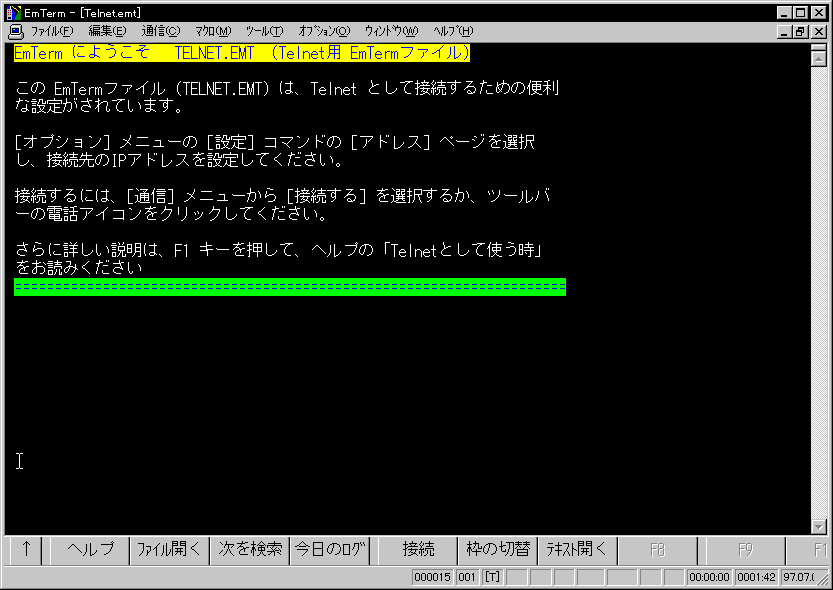
Task: Click the [T] status bar indicator
Action: 492,577
